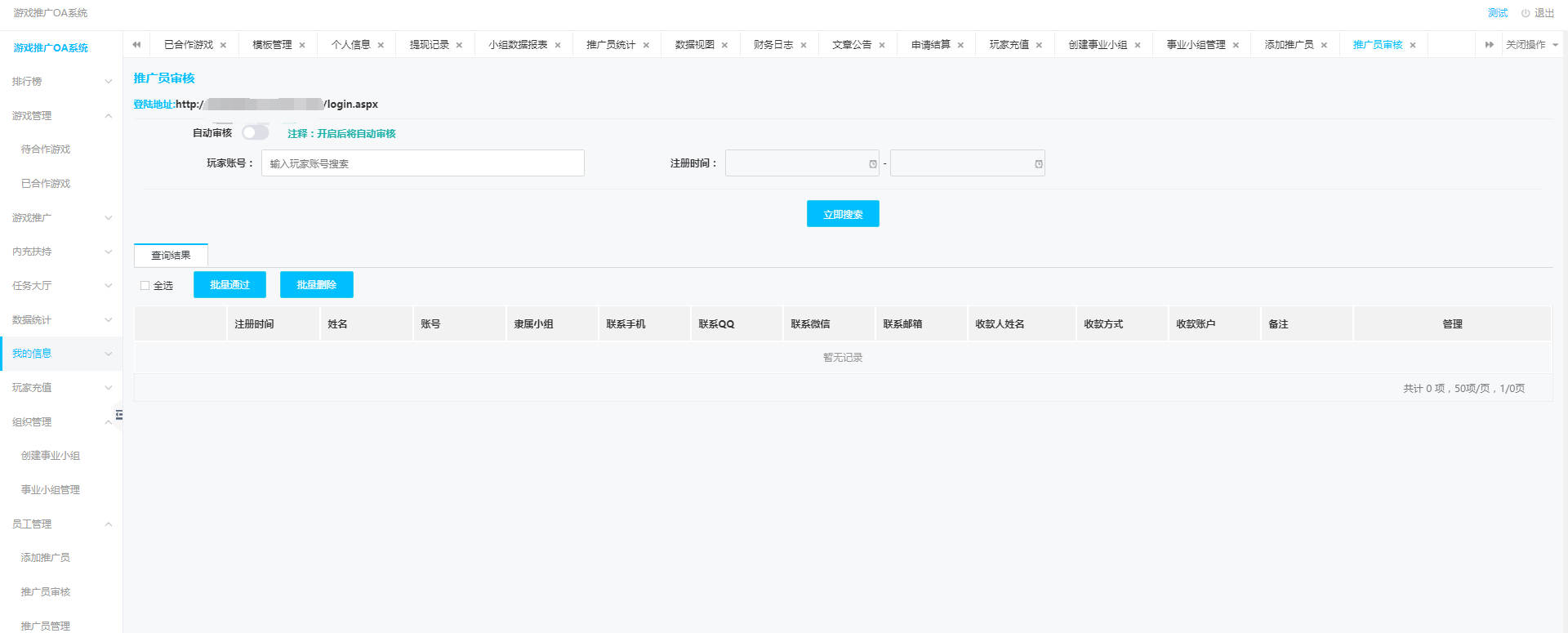Open the 关闭操作 dropdown

click(x=1531, y=45)
